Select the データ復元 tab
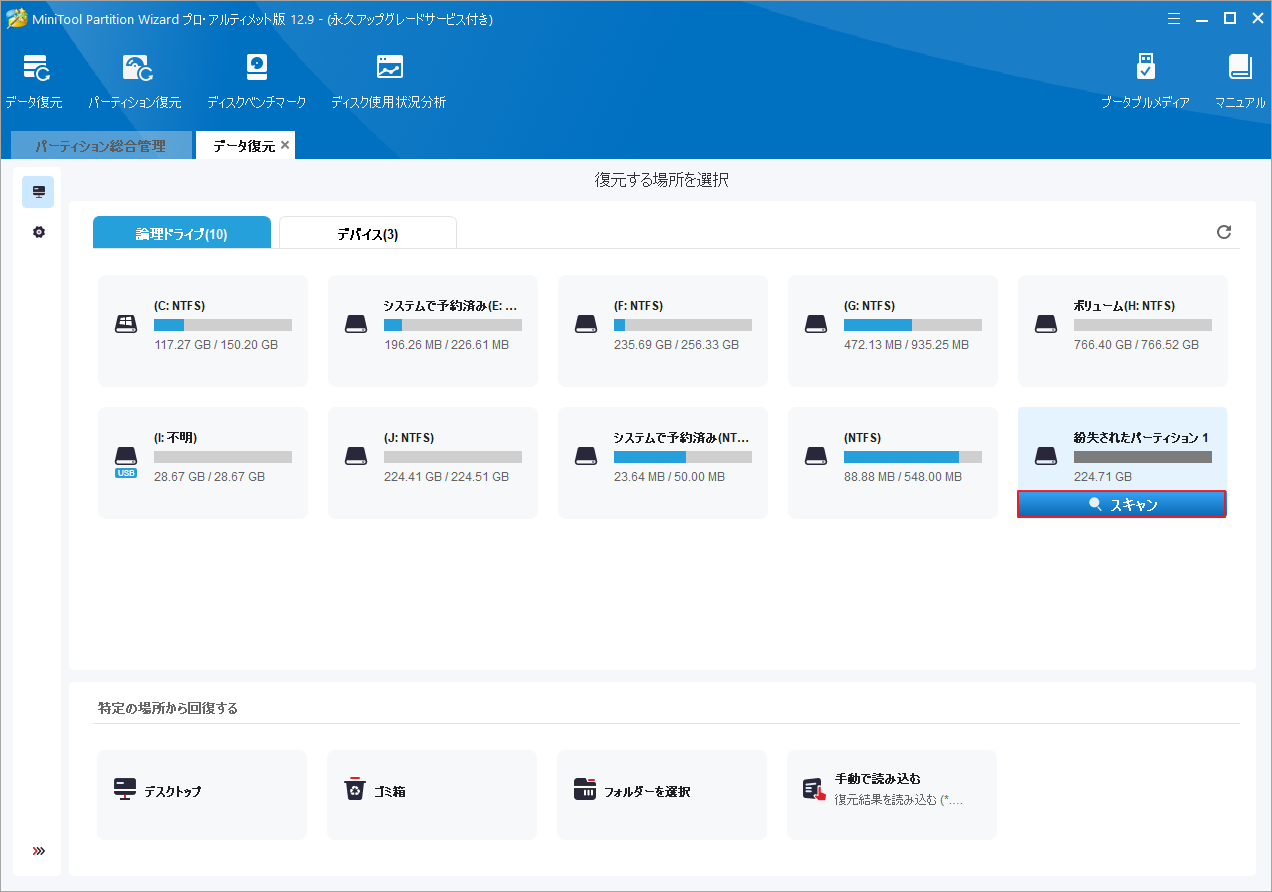This screenshot has height=892, width=1272. click(x=243, y=146)
